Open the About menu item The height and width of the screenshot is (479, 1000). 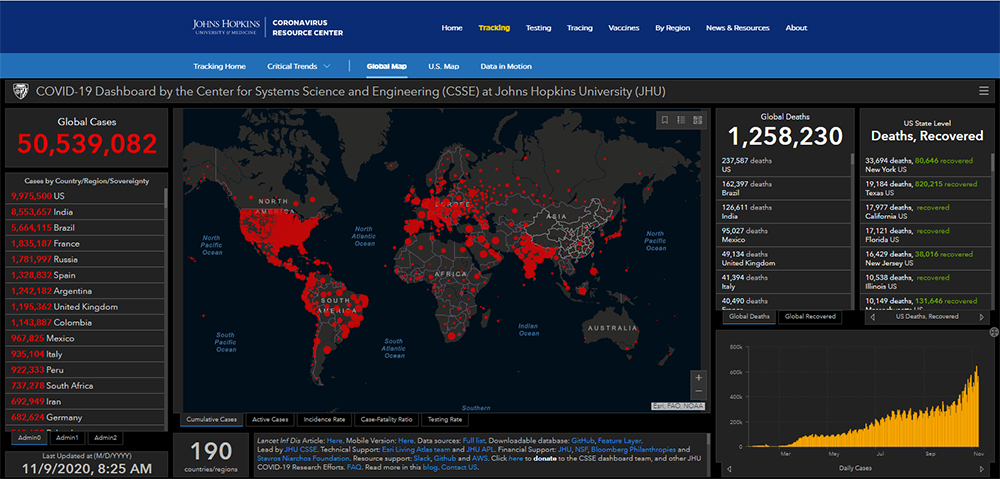pos(797,28)
